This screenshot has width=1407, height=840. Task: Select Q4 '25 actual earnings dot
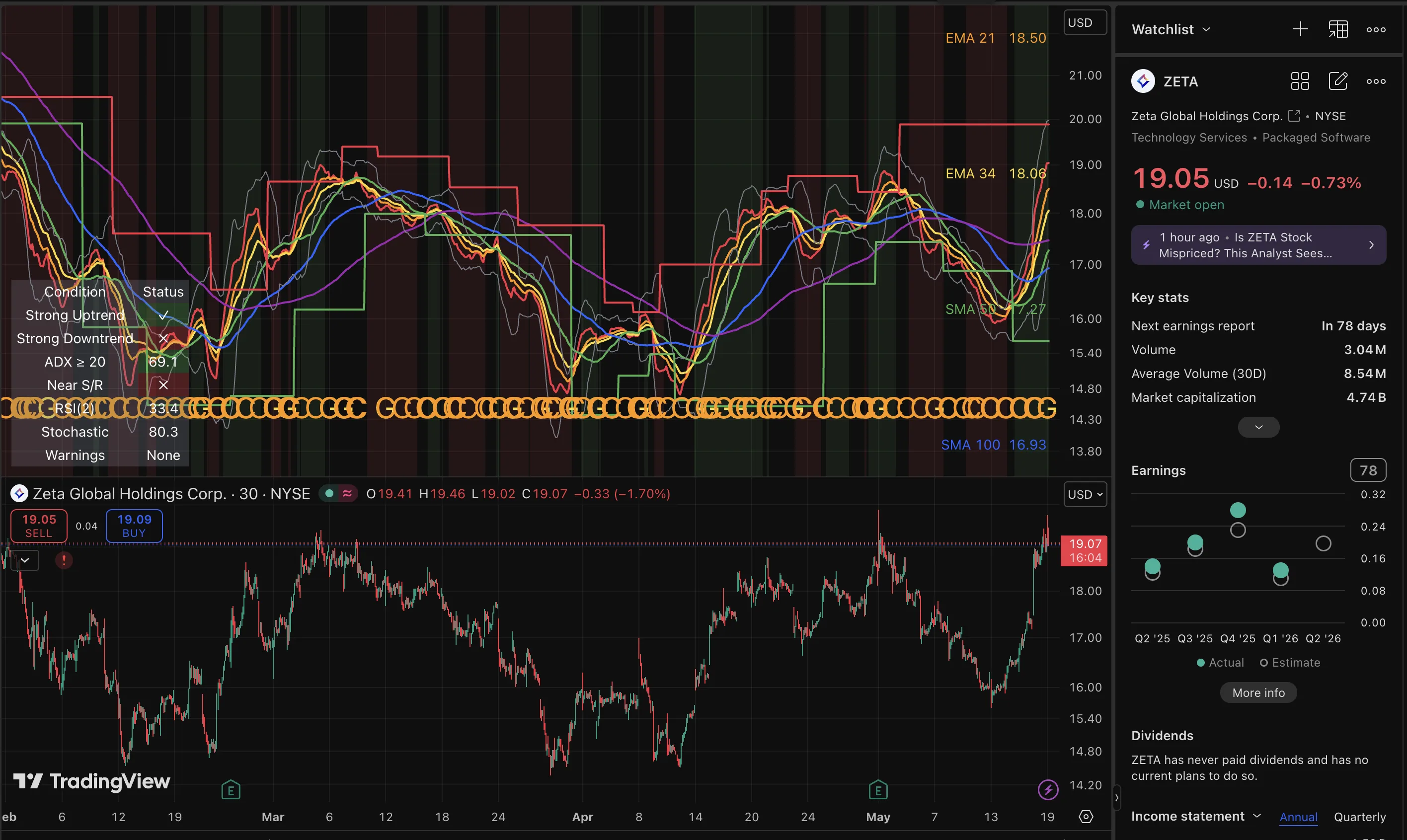coord(1238,510)
